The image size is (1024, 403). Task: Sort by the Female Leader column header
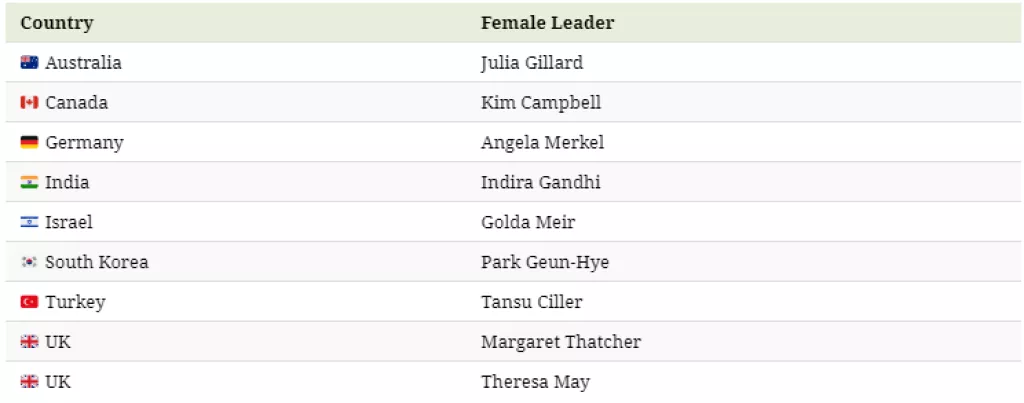[547, 22]
